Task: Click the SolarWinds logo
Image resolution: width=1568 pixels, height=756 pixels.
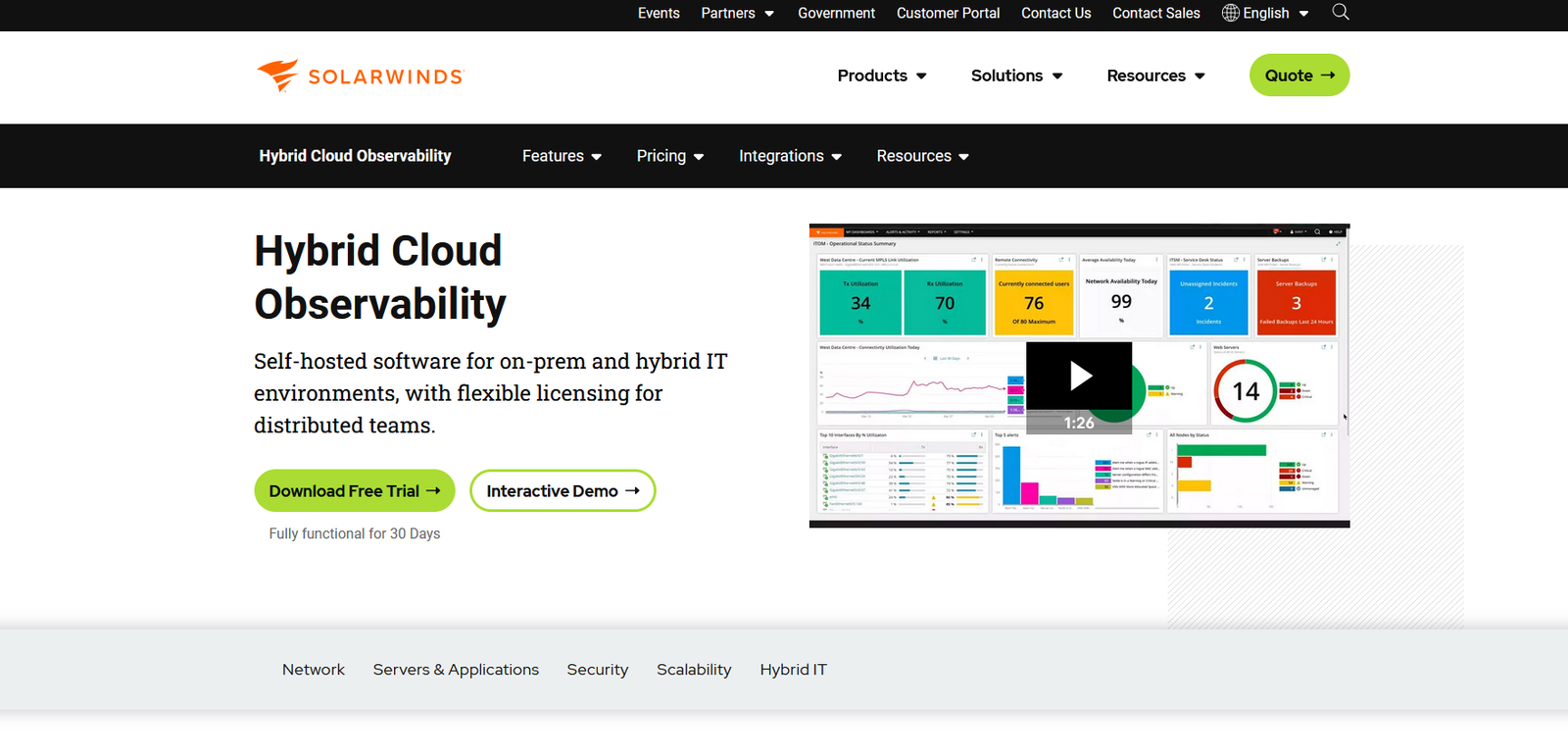Action: [x=359, y=76]
